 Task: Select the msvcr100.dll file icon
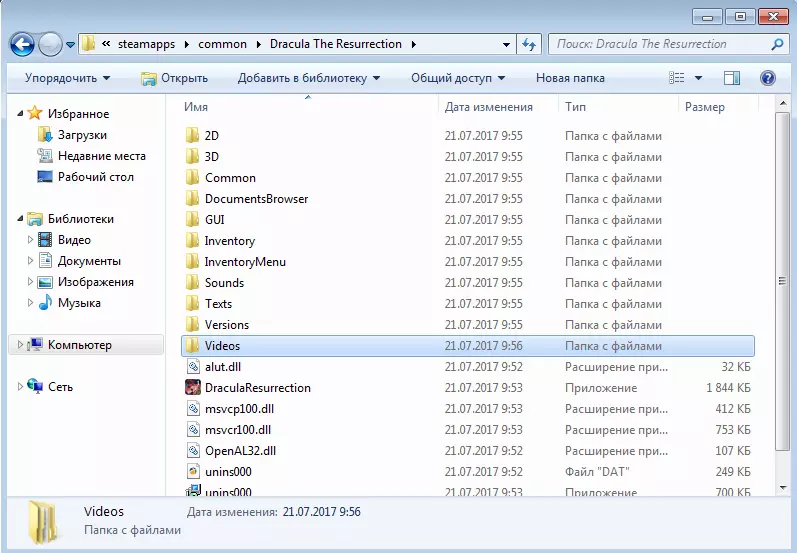click(193, 429)
